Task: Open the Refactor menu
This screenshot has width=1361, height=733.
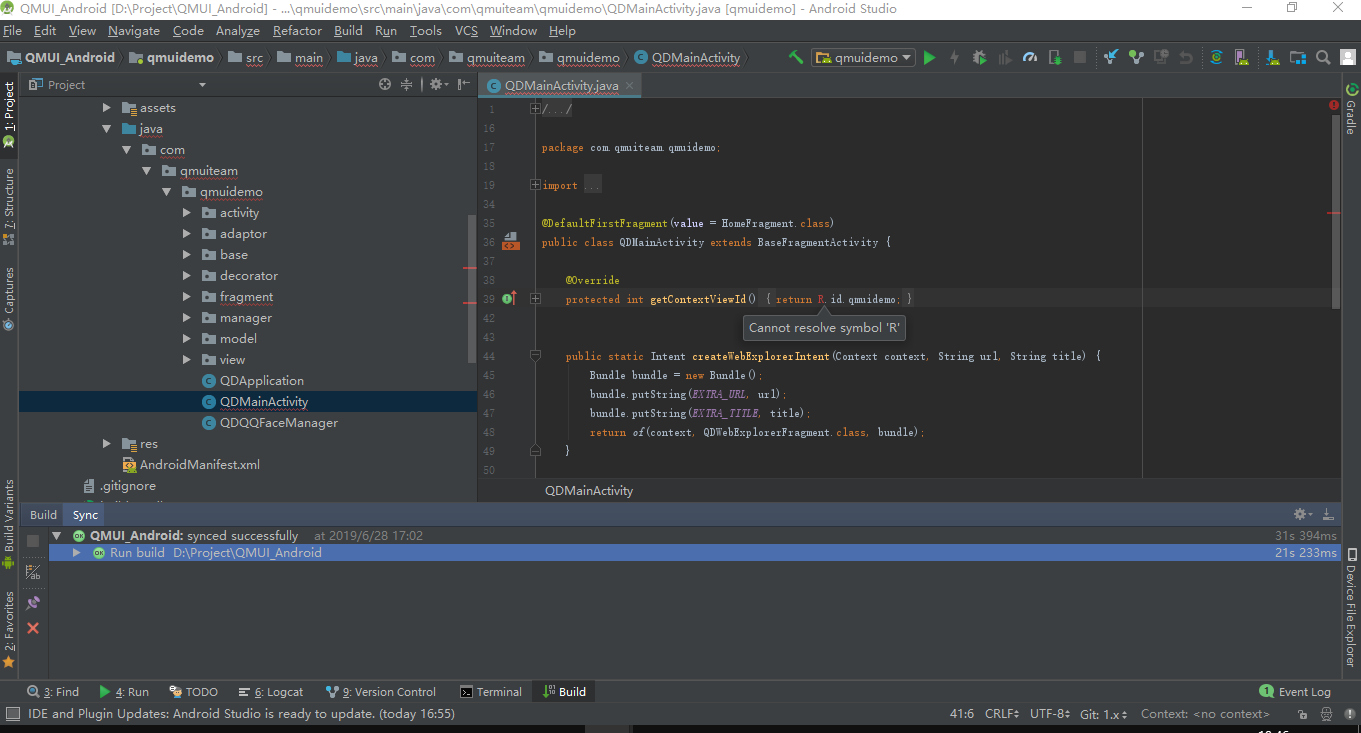Action: point(297,31)
